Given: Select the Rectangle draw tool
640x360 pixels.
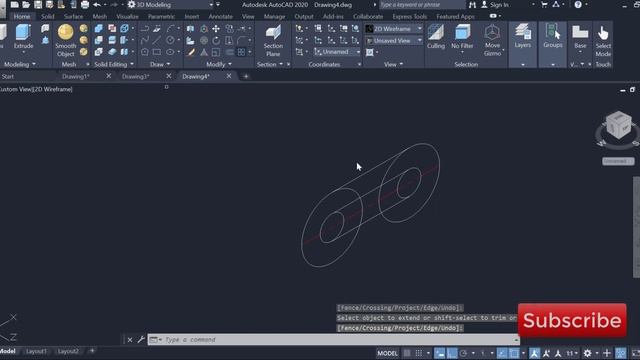Looking at the screenshot, I should tap(157, 52).
